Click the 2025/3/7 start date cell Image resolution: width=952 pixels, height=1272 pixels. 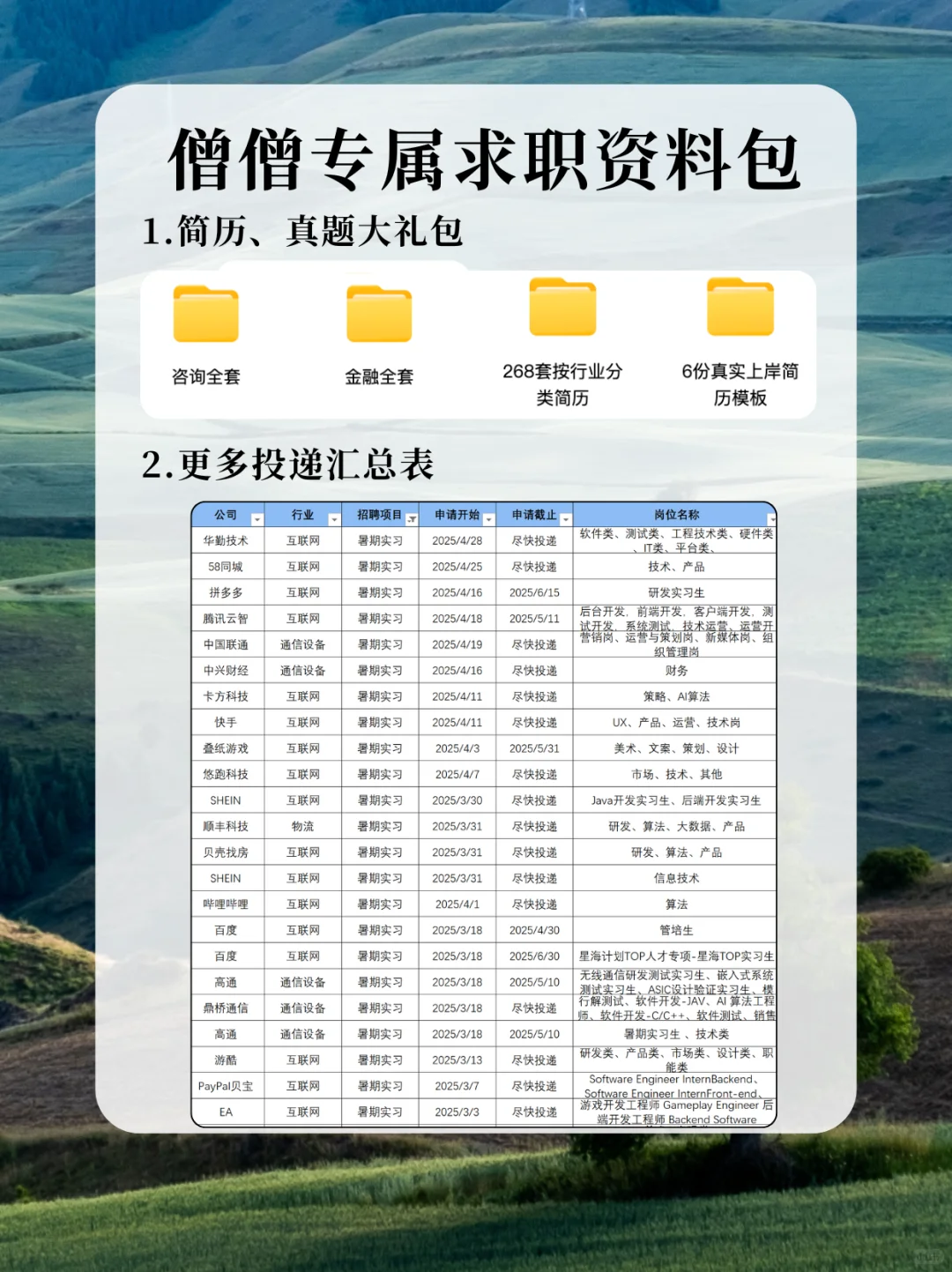(x=457, y=1087)
